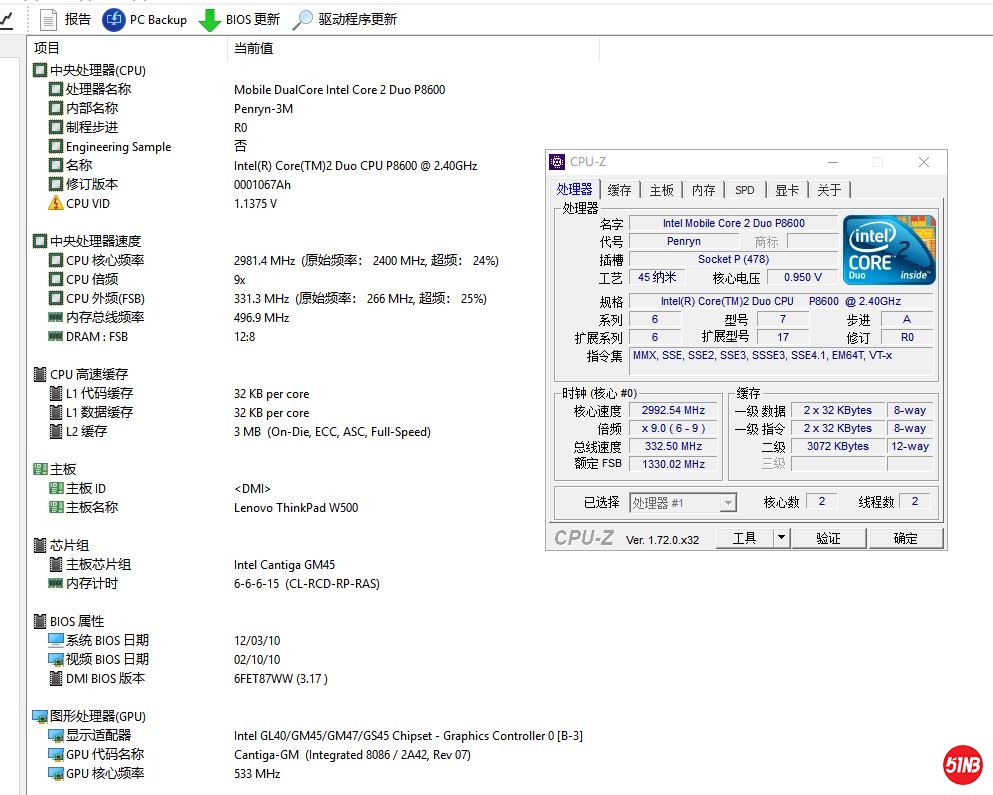The height and width of the screenshot is (795, 993).
Task: Click the BIOS 属性 section icon
Action: (x=40, y=621)
